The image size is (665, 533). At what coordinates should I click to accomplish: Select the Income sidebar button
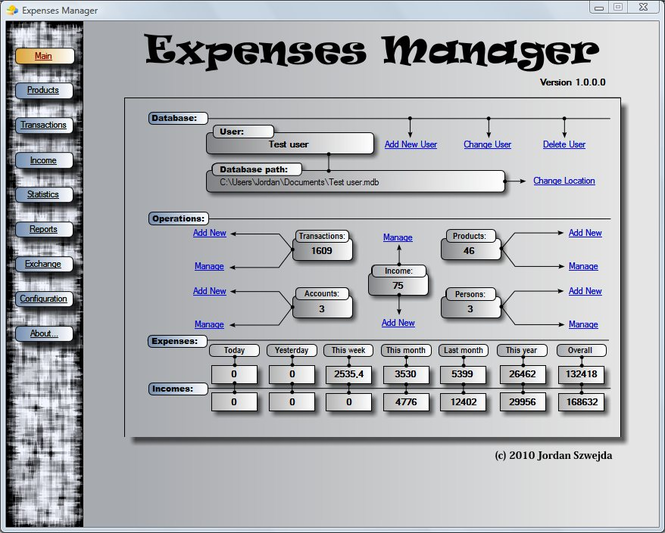[x=43, y=160]
